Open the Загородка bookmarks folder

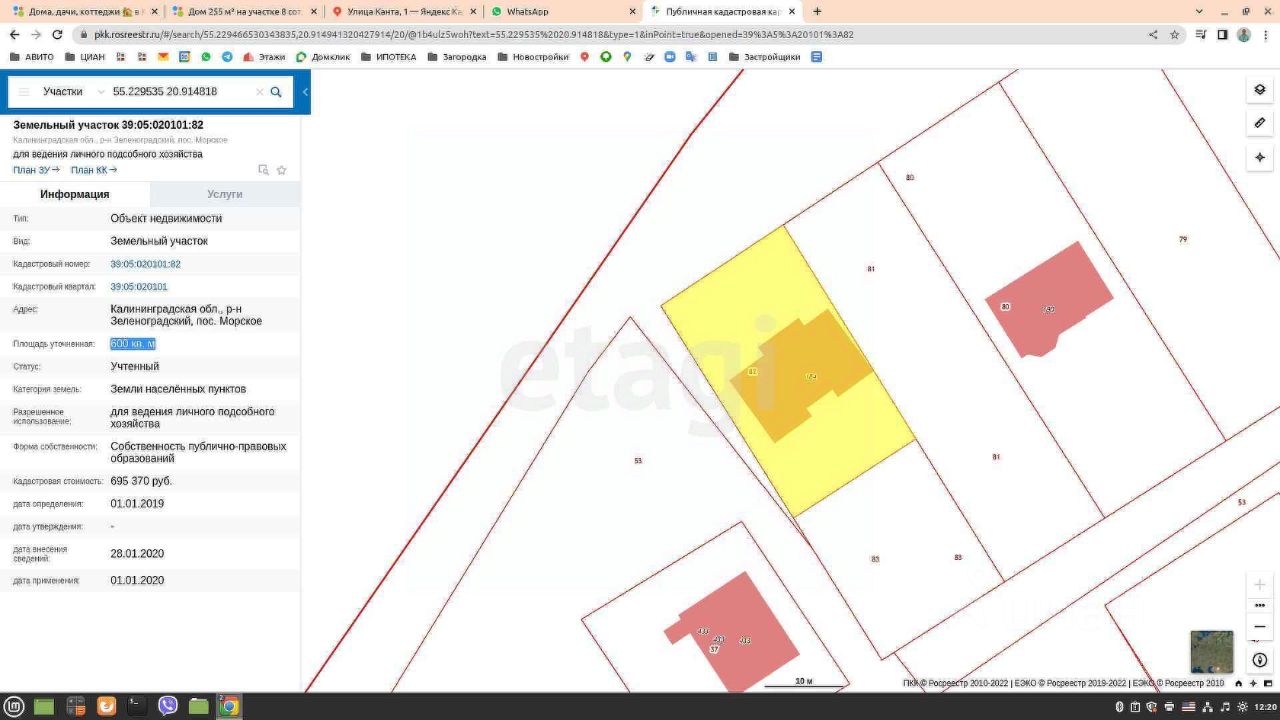click(x=456, y=57)
